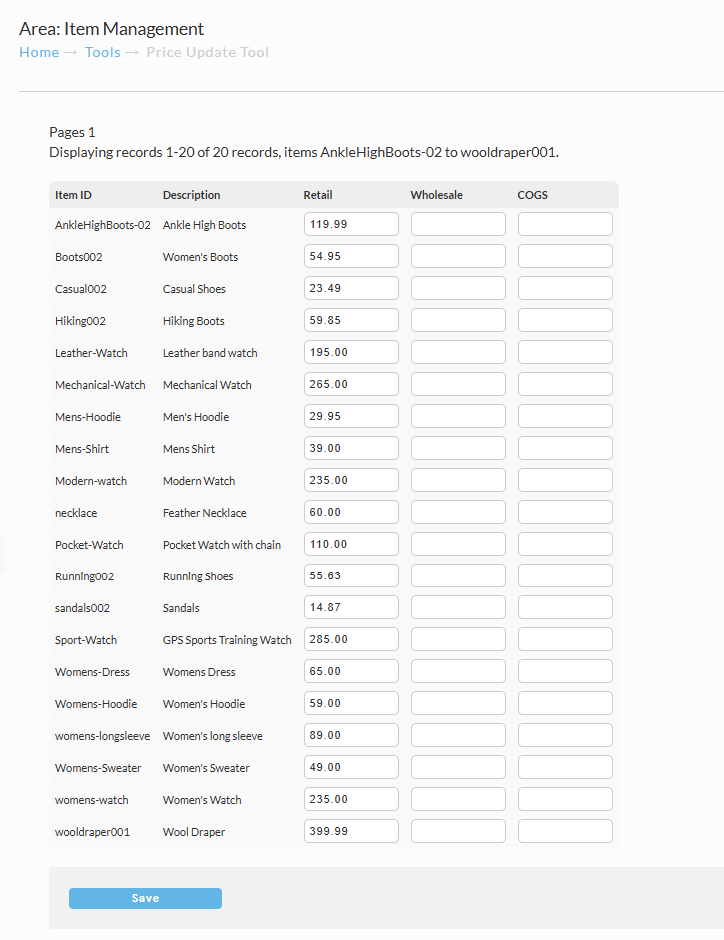Select COGS field for Casual Shoes

tap(565, 288)
